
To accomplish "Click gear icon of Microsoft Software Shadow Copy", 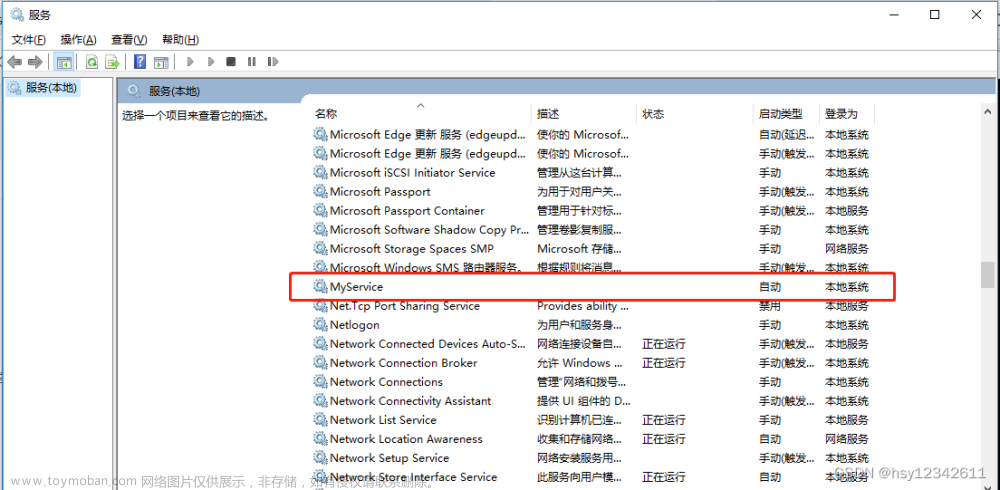I will (x=320, y=230).
